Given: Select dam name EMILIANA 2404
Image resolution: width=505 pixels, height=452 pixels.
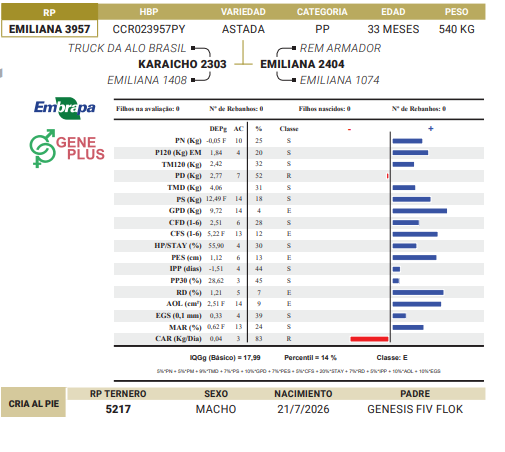Looking at the screenshot, I should (x=302, y=64).
